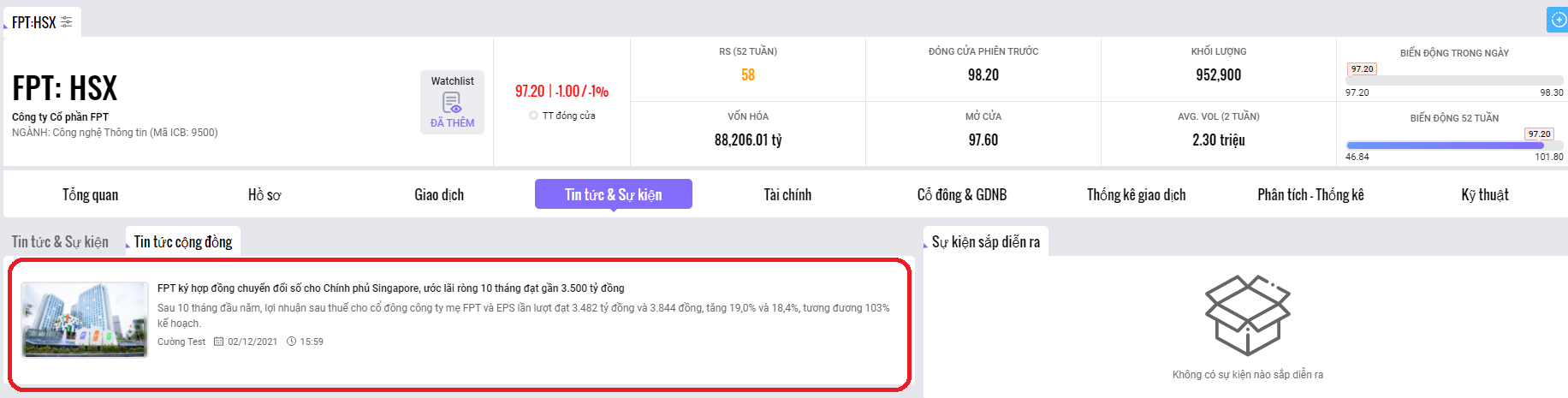
Task: Select the TT đóng cửa radio indicator
Action: 533,116
